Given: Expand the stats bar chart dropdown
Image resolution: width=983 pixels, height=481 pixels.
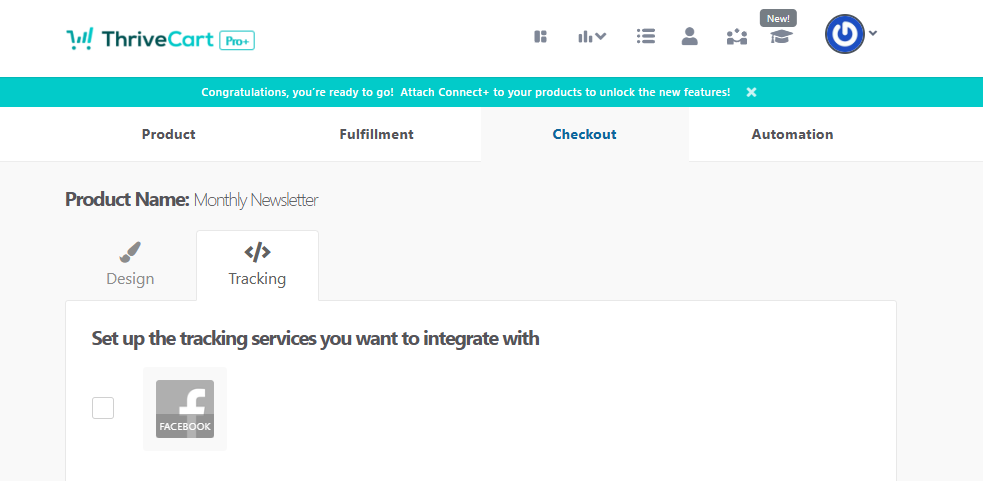Looking at the screenshot, I should 592,37.
